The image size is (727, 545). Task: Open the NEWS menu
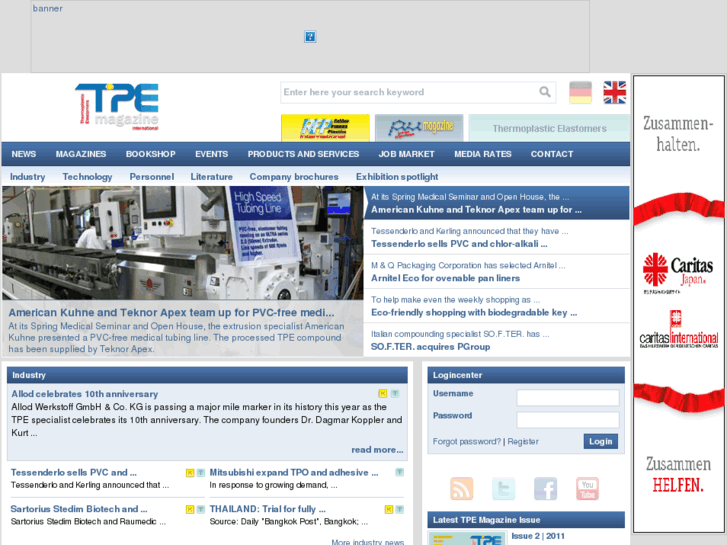(x=24, y=154)
